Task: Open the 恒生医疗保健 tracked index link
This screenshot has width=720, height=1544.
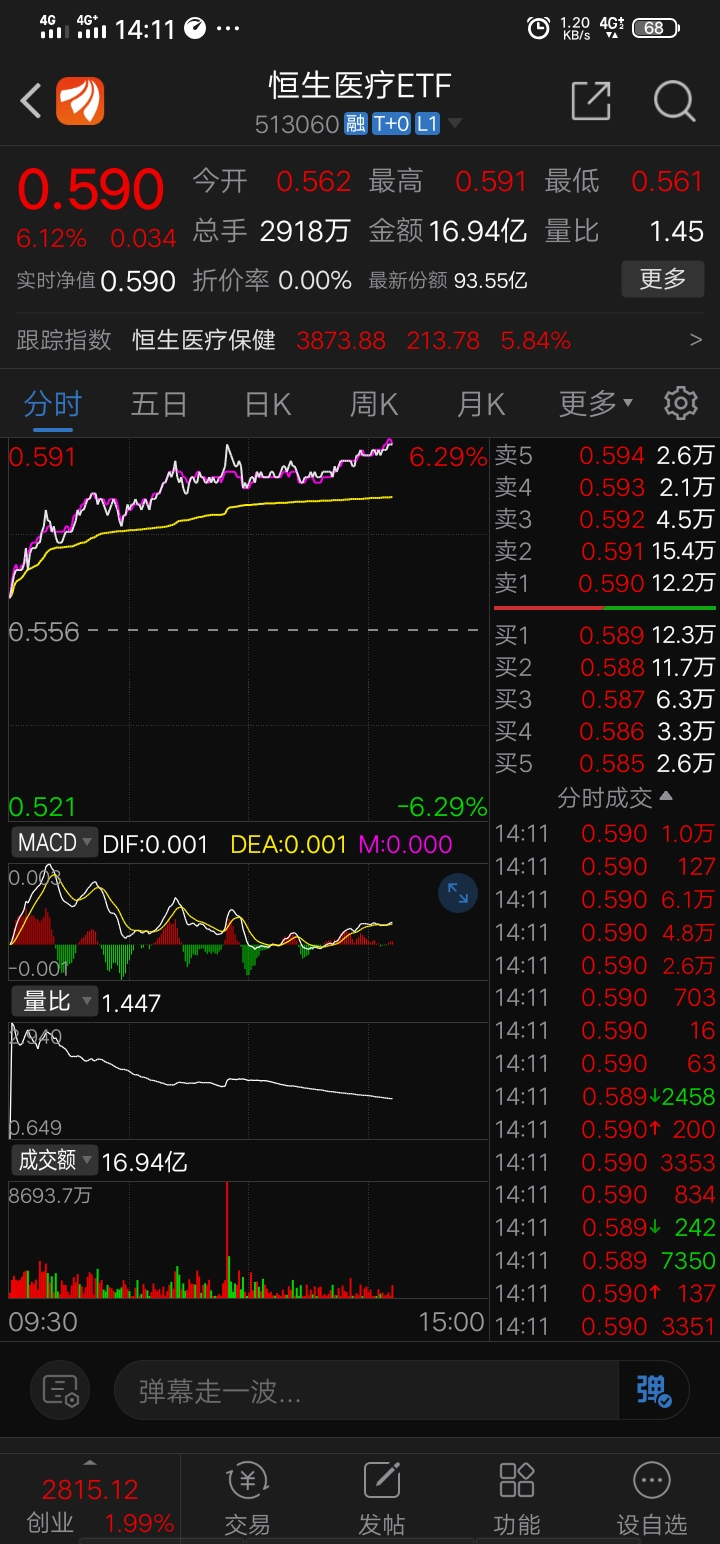Action: pyautogui.click(x=204, y=340)
